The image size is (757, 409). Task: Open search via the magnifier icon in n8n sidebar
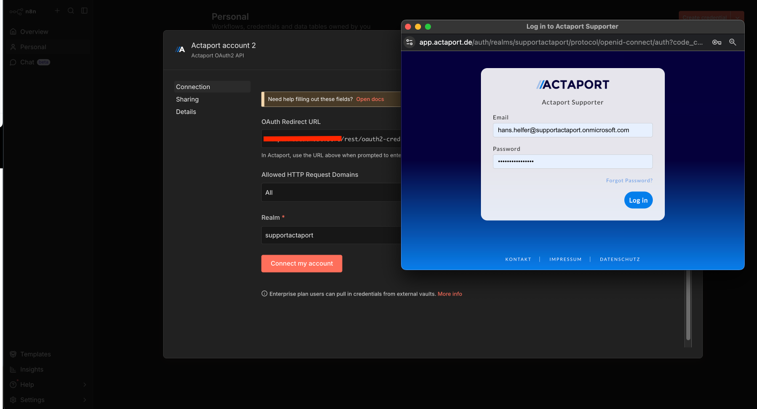click(71, 11)
